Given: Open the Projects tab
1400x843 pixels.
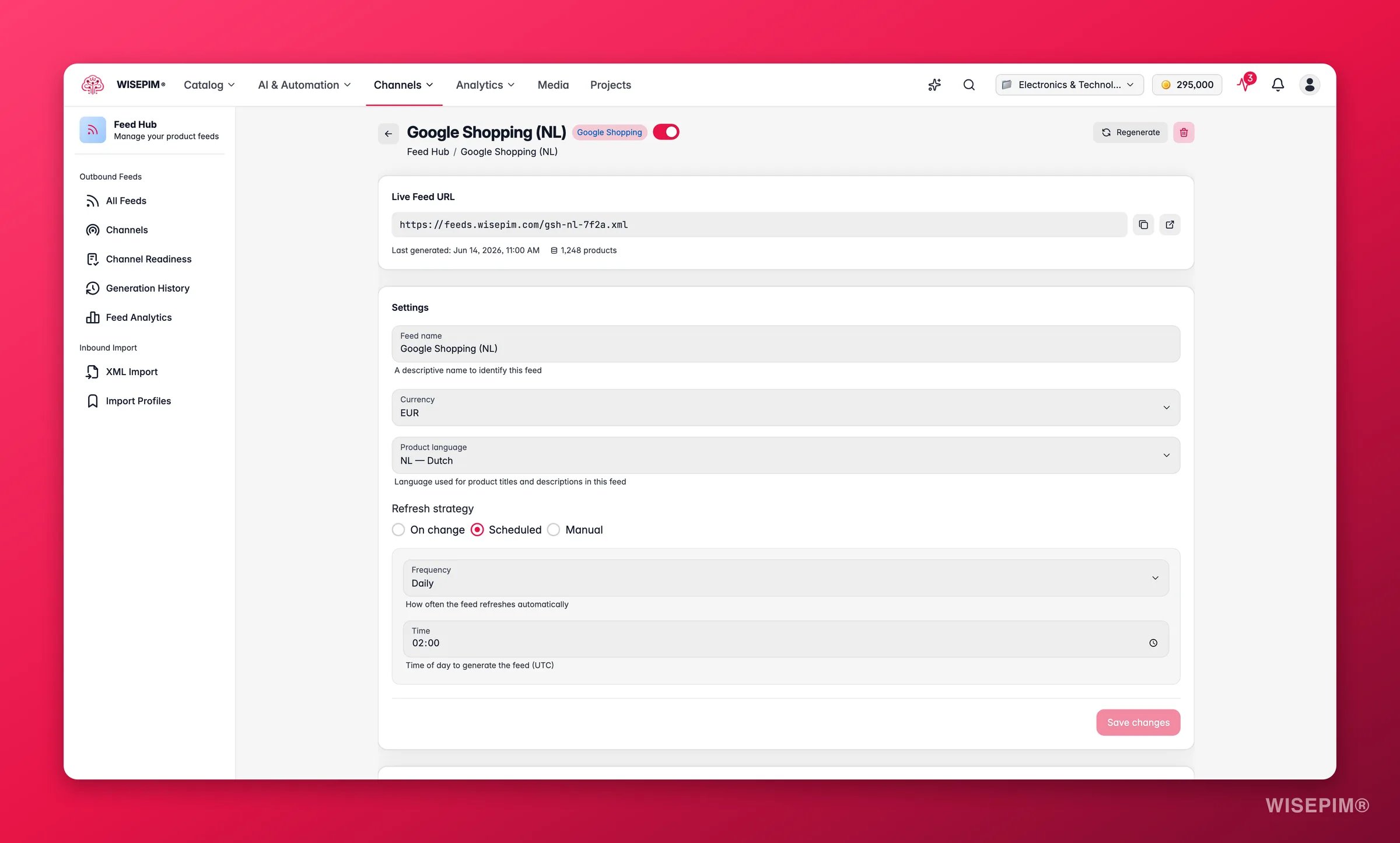Looking at the screenshot, I should click(610, 85).
